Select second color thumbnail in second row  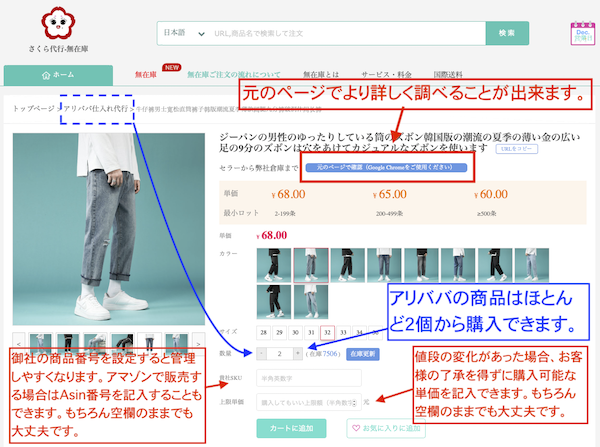coord(311,302)
